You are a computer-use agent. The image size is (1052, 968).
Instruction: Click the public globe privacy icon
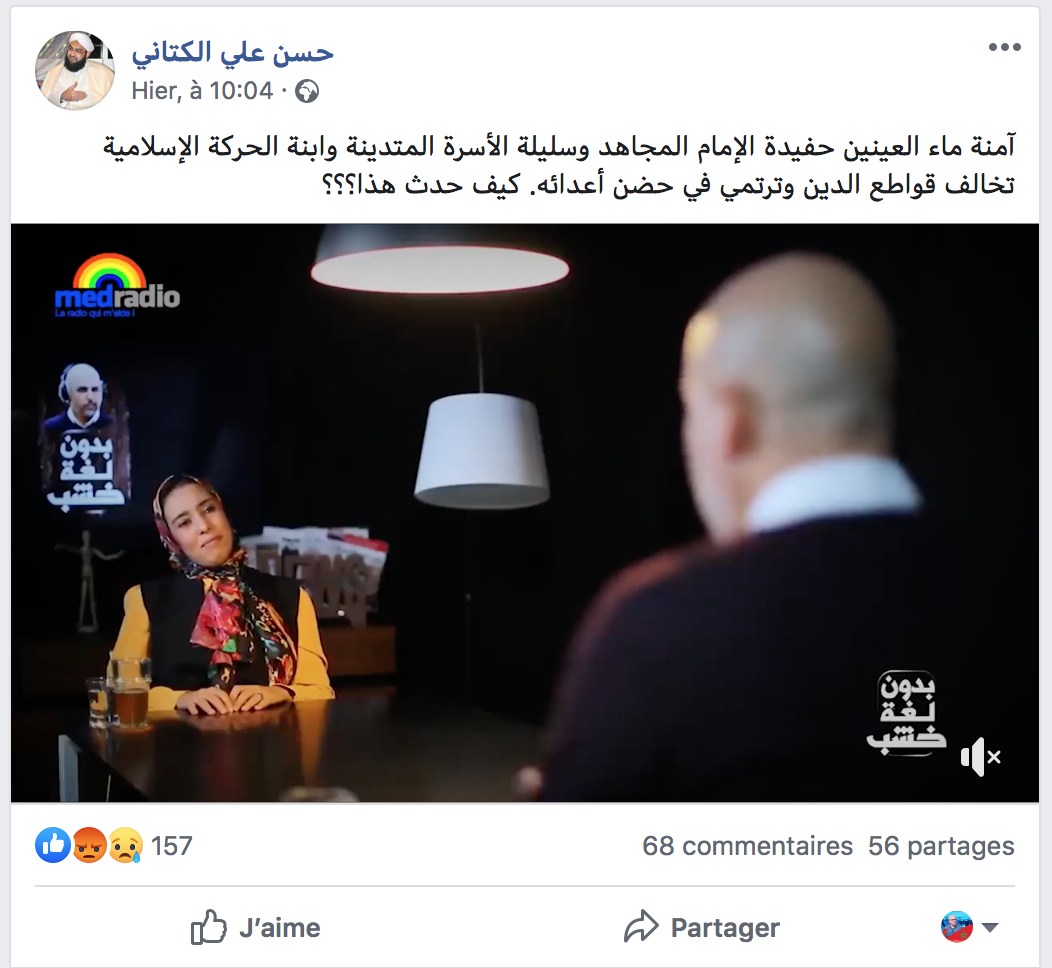click(307, 91)
